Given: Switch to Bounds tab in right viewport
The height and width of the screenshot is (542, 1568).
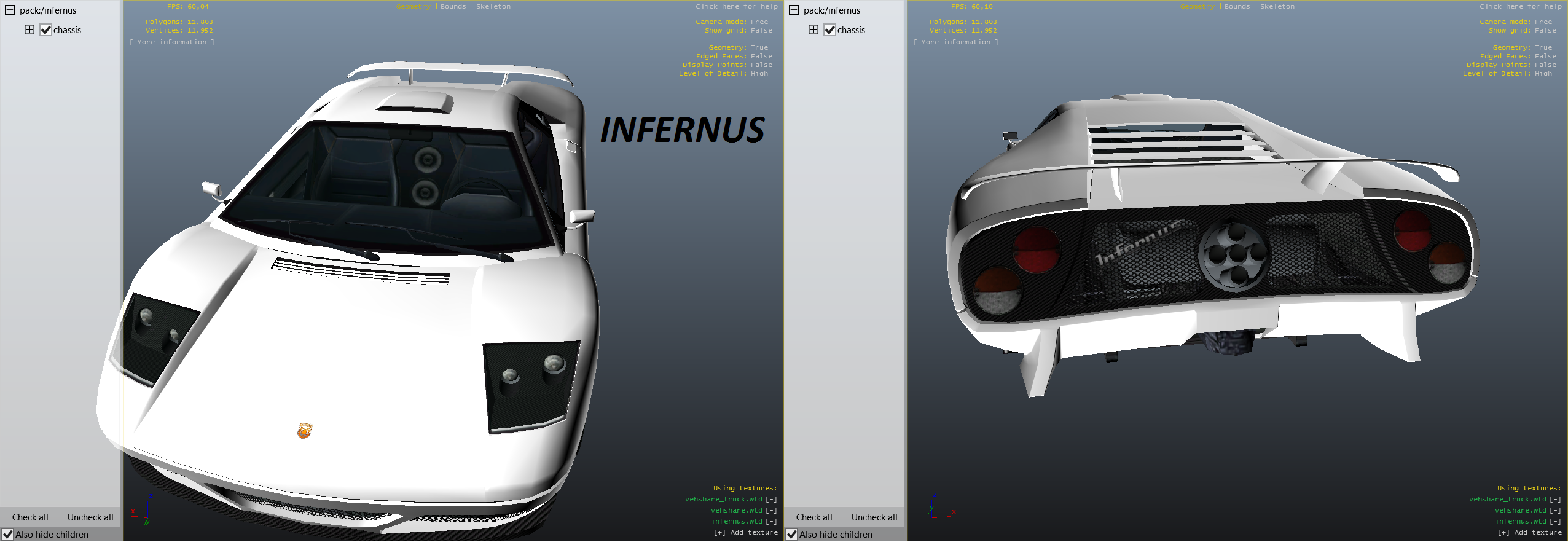Looking at the screenshot, I should point(1237,6).
